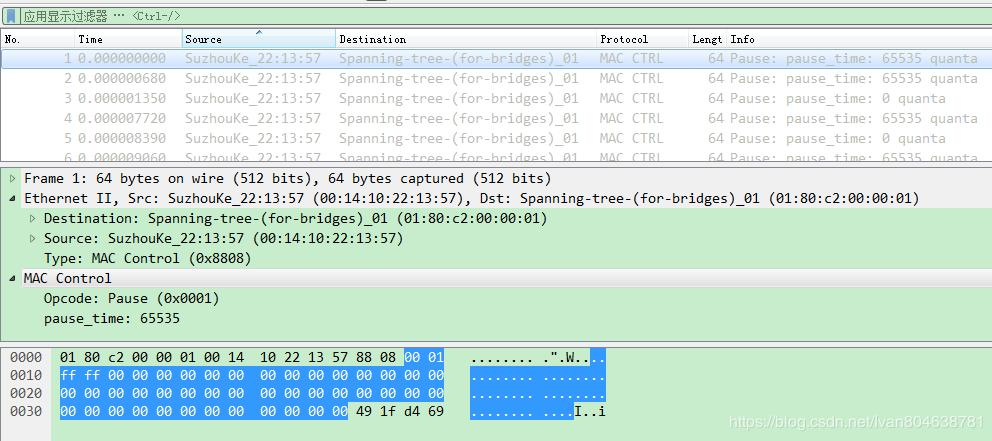This screenshot has width=992, height=441.
Task: Sort by the Destination column header
Action: [466, 39]
